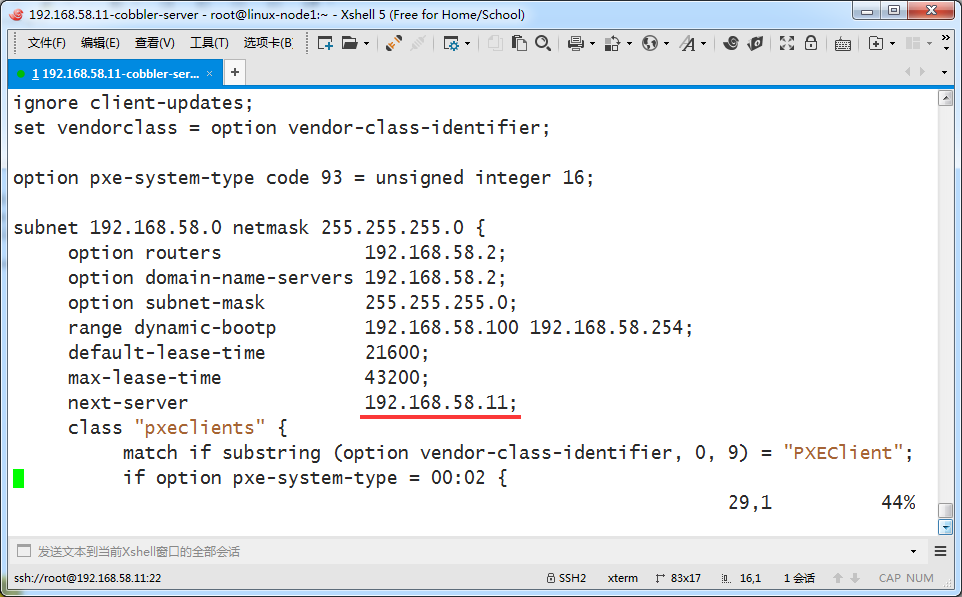Image resolution: width=962 pixels, height=597 pixels.
Task: Click the New Session icon
Action: pyautogui.click(x=325, y=43)
